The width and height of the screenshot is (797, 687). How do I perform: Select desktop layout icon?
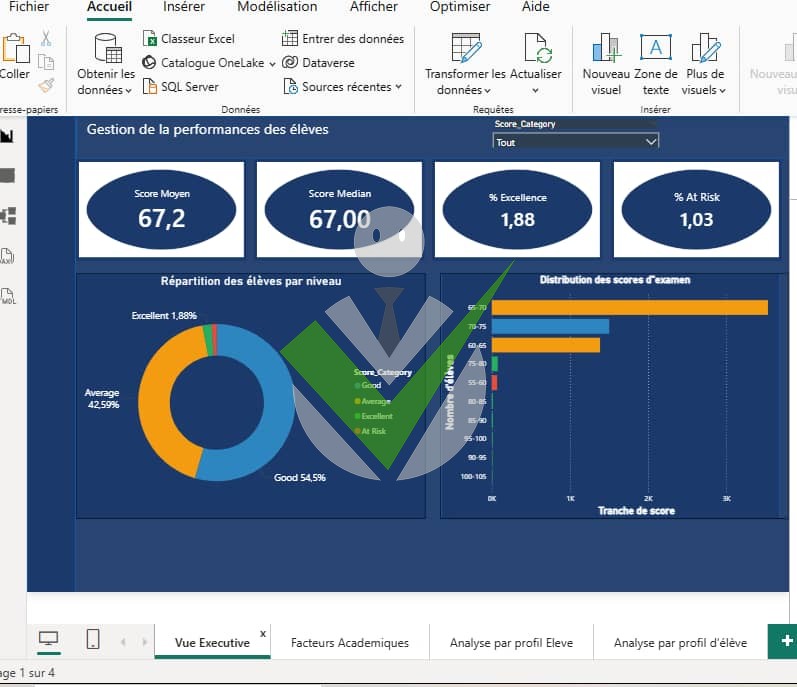[48, 639]
